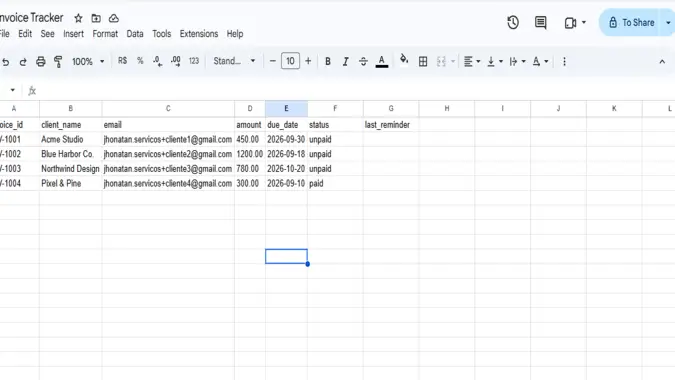675x380 pixels.
Task: Select column G header
Action: [x=391, y=108]
